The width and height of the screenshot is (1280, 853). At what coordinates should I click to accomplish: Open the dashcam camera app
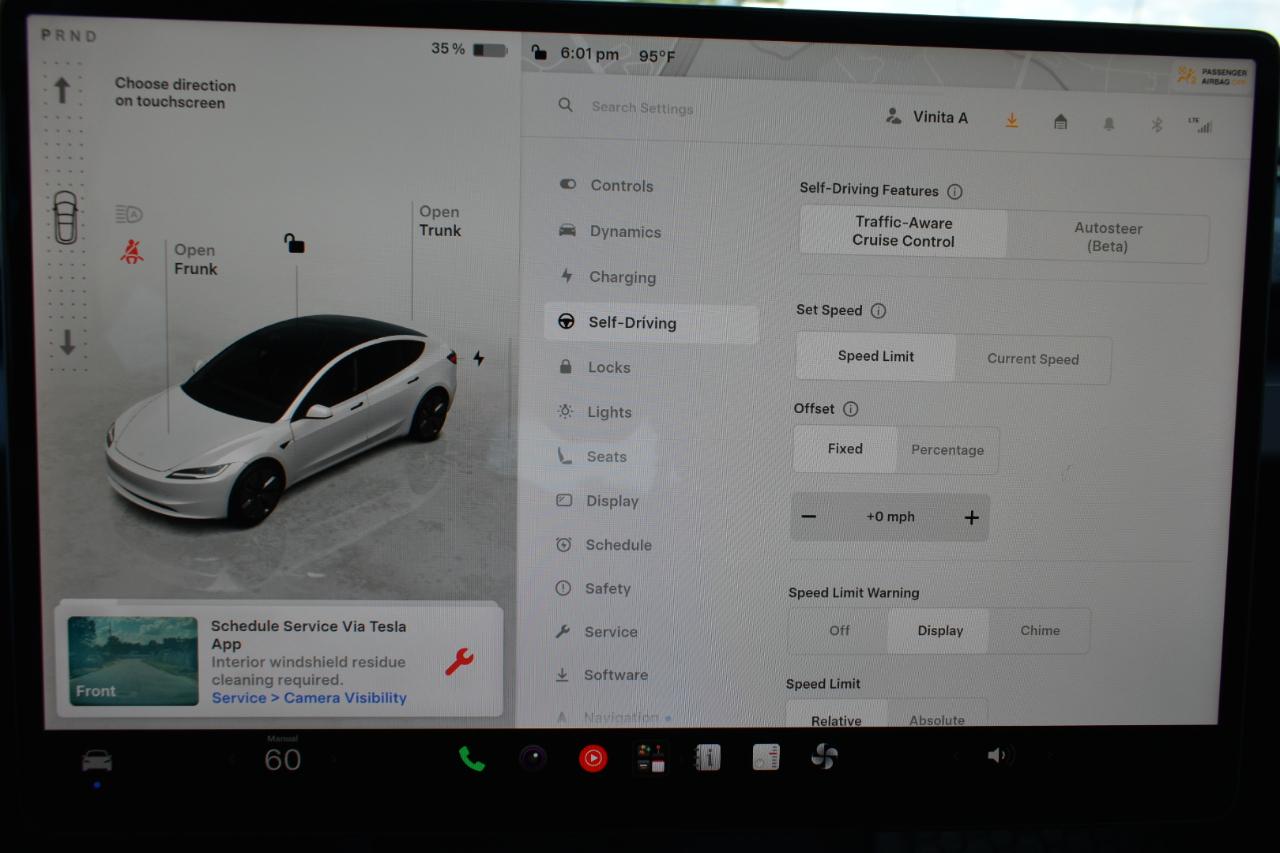click(x=533, y=759)
